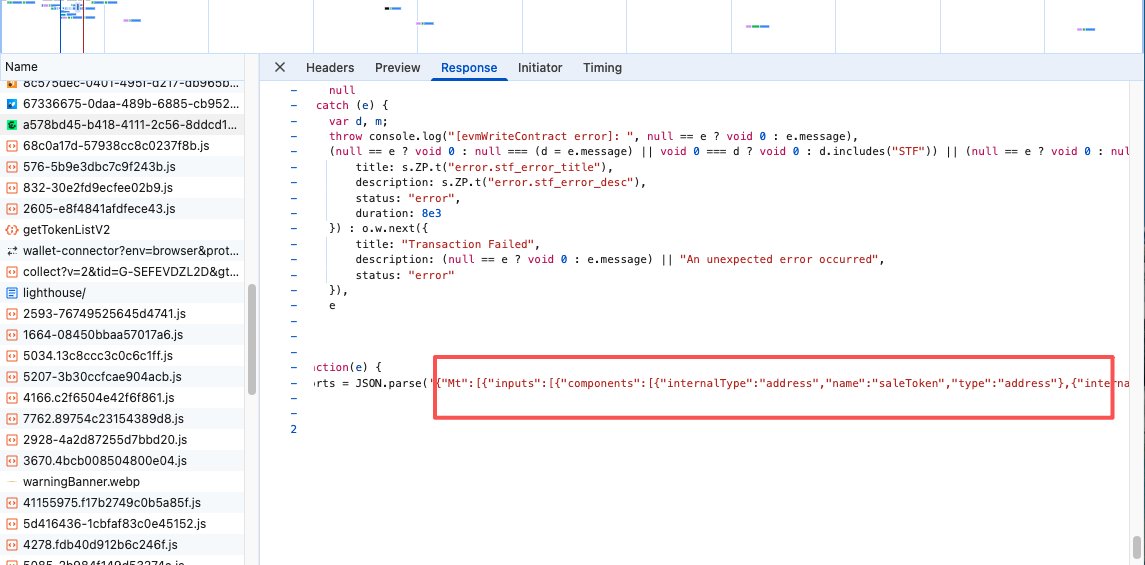Click the script icon of 2605-e8f4841afdfece43.js
Viewport: 1145px width, 565px height.
(12, 209)
